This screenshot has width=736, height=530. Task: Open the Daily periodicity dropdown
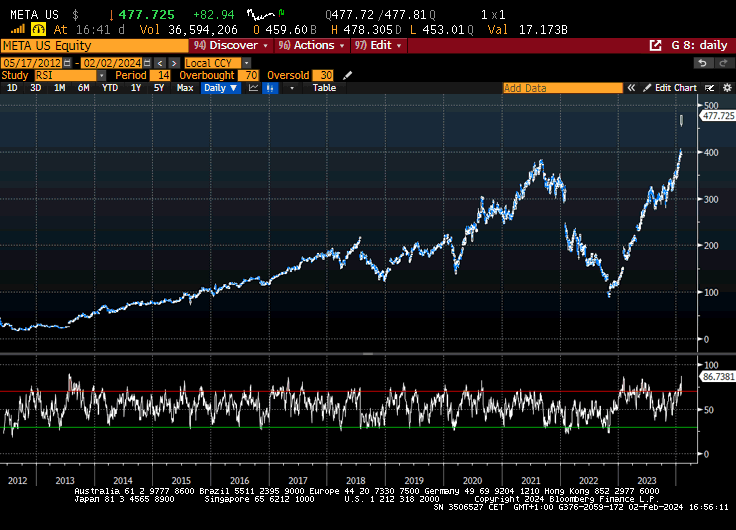click(221, 88)
